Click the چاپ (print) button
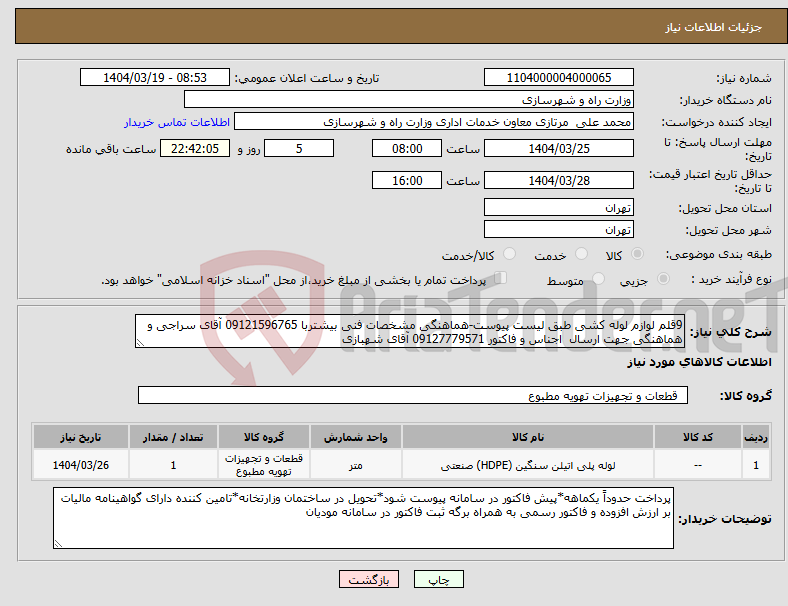788x606 pixels. 438,579
